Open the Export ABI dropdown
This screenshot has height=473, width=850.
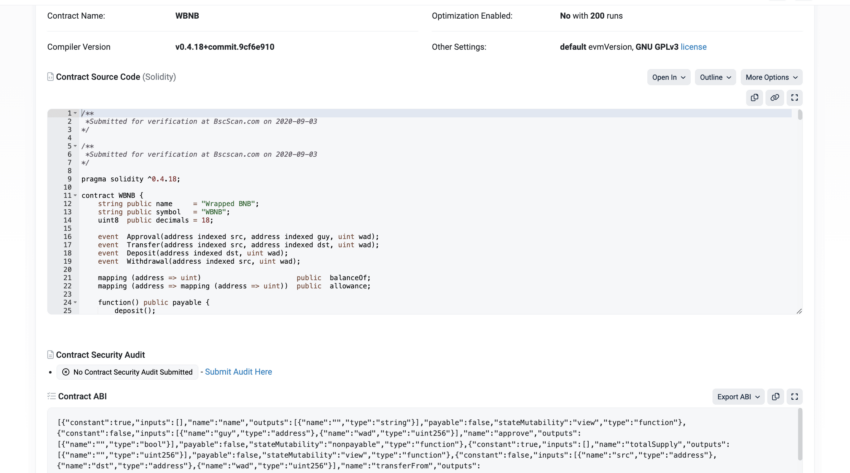click(738, 397)
